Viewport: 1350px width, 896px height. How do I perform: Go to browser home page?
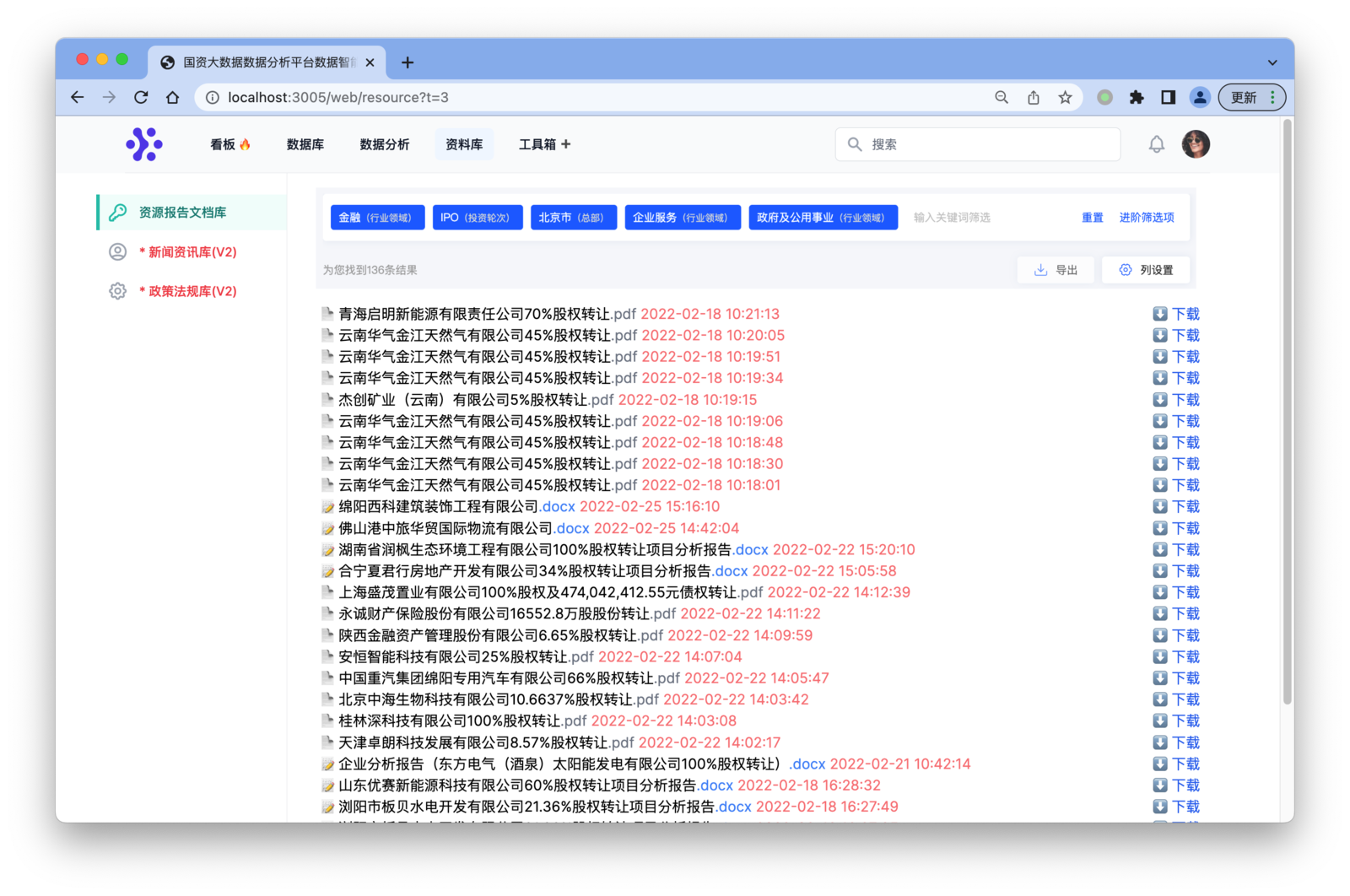coord(173,97)
